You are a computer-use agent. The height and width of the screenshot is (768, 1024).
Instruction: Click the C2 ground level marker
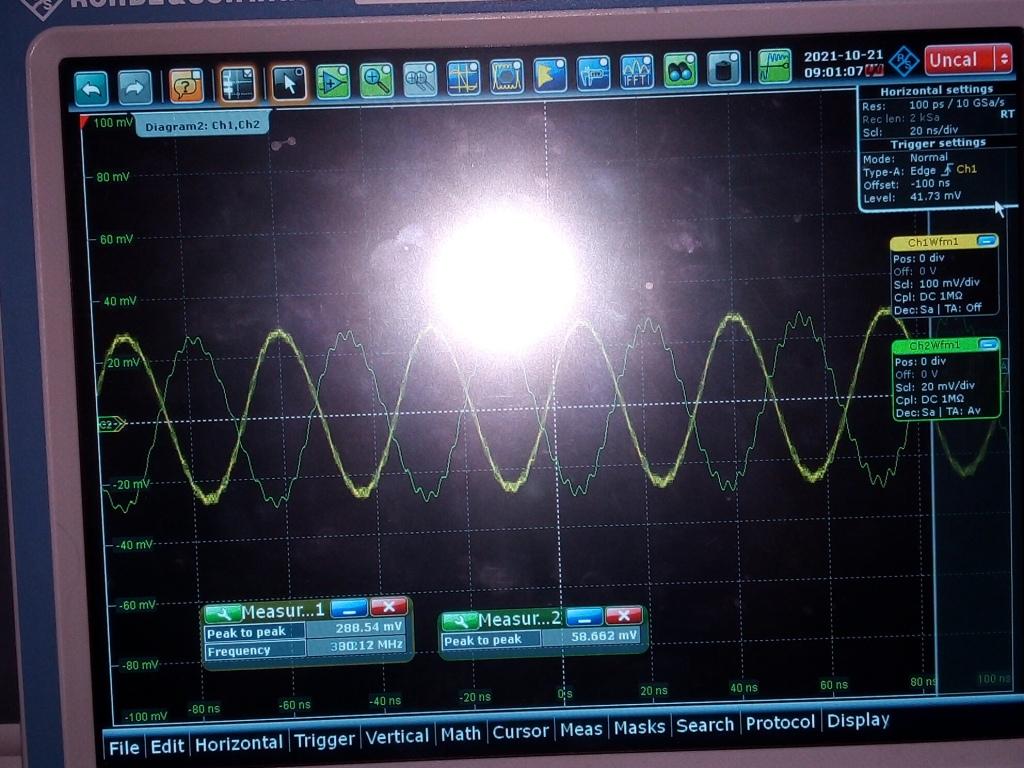click(x=111, y=424)
